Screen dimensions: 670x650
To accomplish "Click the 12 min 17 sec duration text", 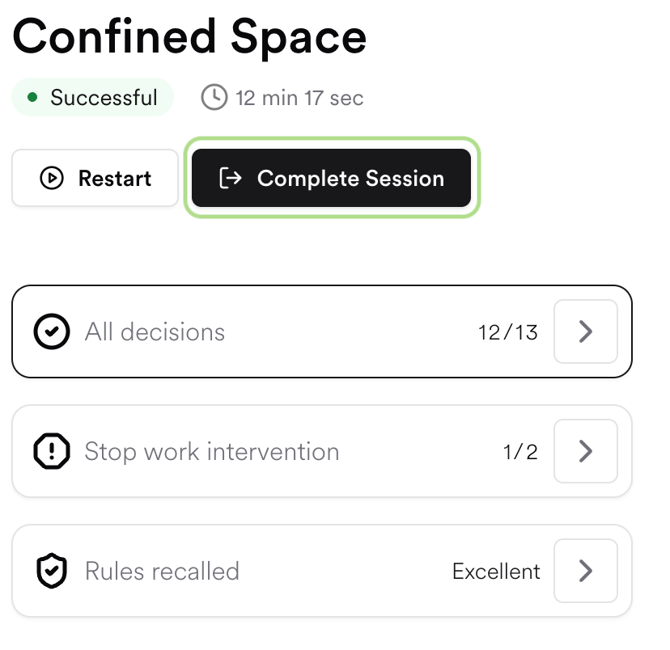I will 299,98.
